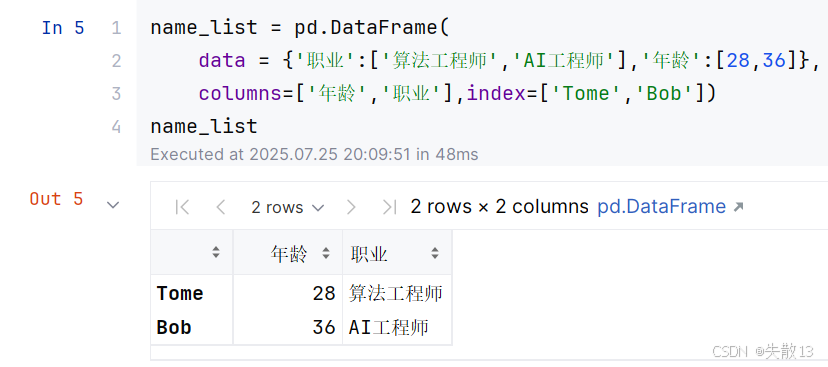Viewport: 828px width, 367px height.
Task: Click the Out 5 output label
Action: (57, 199)
